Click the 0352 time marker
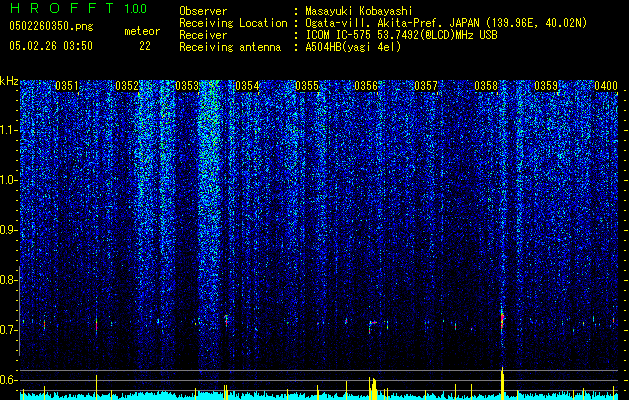The height and width of the screenshot is (400, 629). pos(127,86)
